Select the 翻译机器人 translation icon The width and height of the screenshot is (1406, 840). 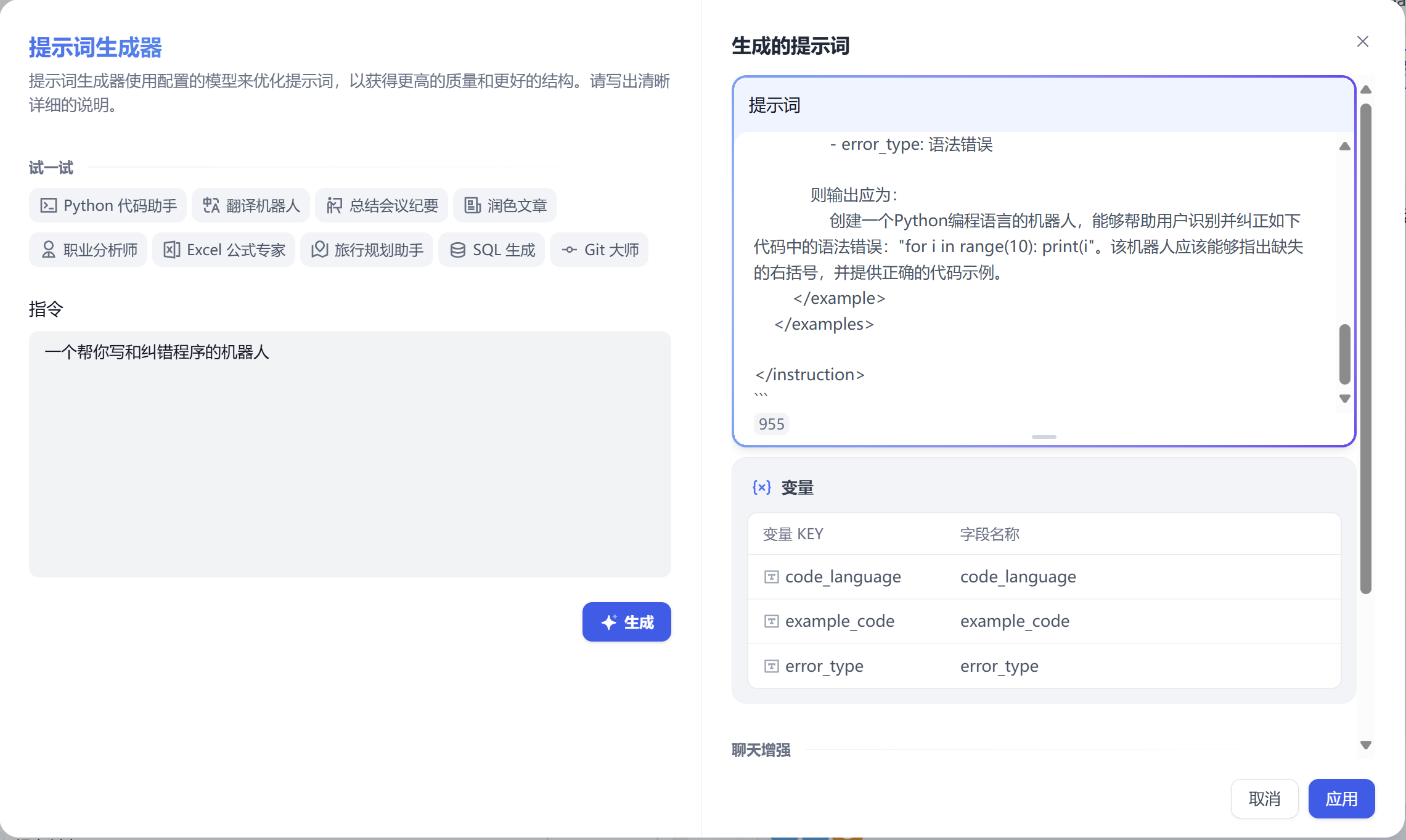[210, 205]
